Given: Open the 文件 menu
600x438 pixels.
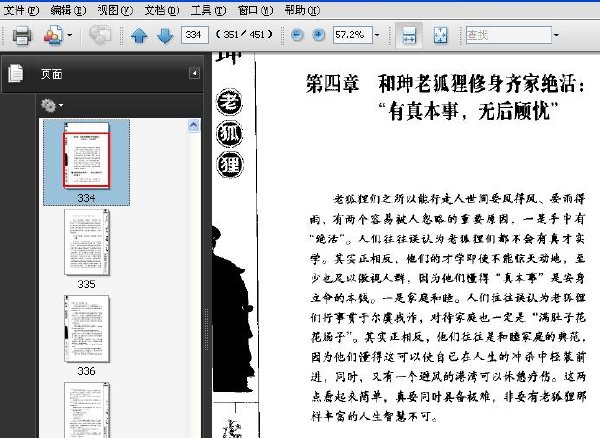Looking at the screenshot, I should (21, 10).
